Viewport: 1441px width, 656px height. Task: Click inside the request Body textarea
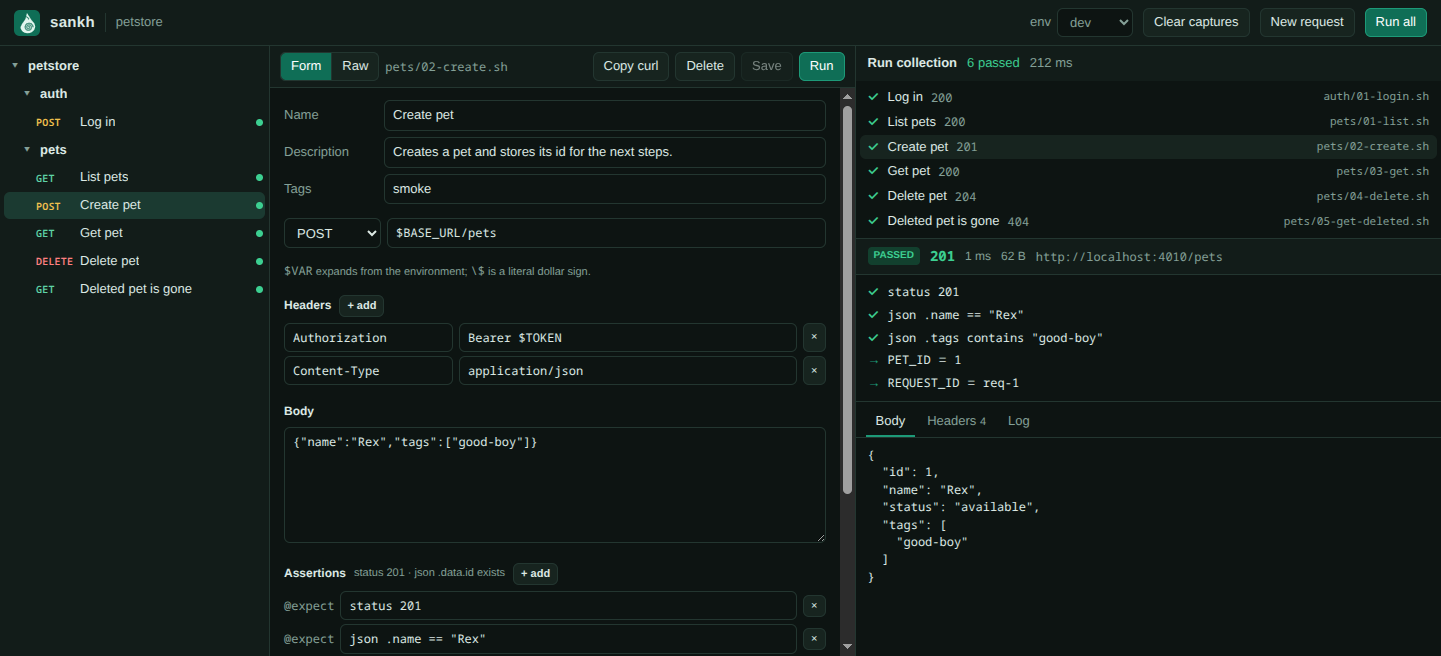pos(555,485)
